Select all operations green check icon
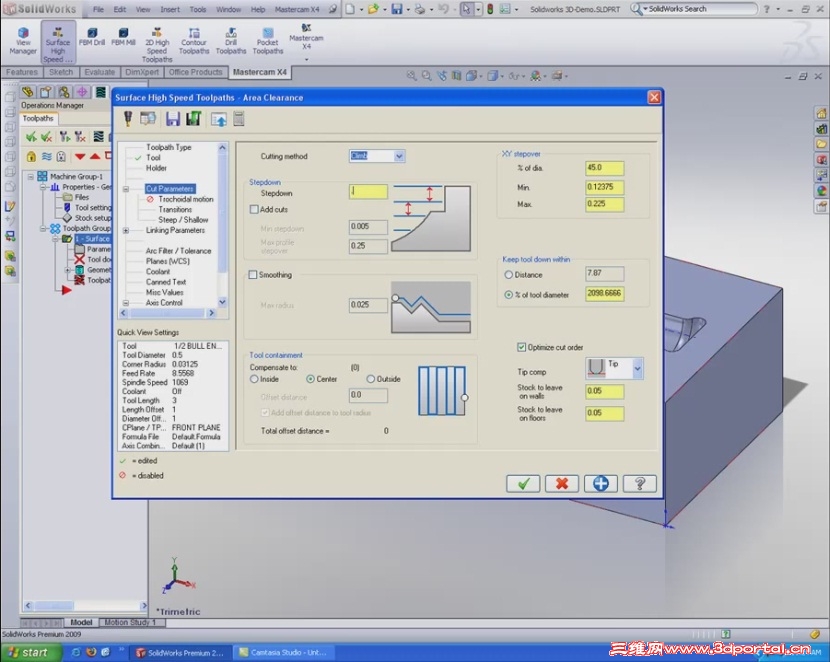 (31, 138)
